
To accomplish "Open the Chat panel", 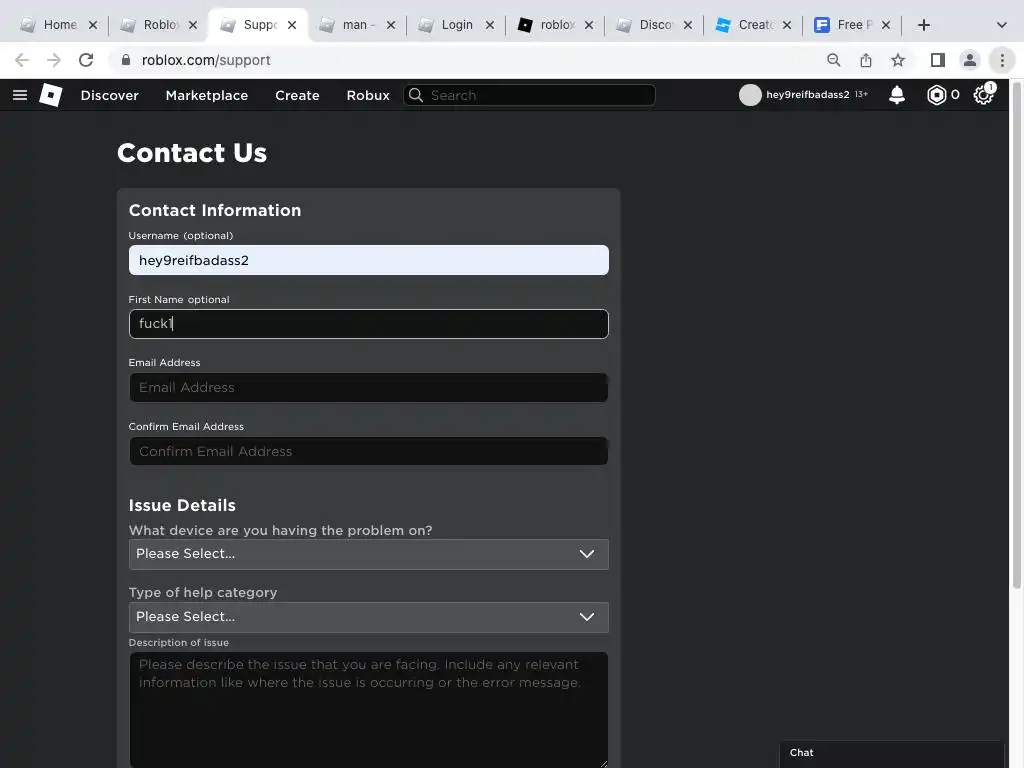I will 891,753.
